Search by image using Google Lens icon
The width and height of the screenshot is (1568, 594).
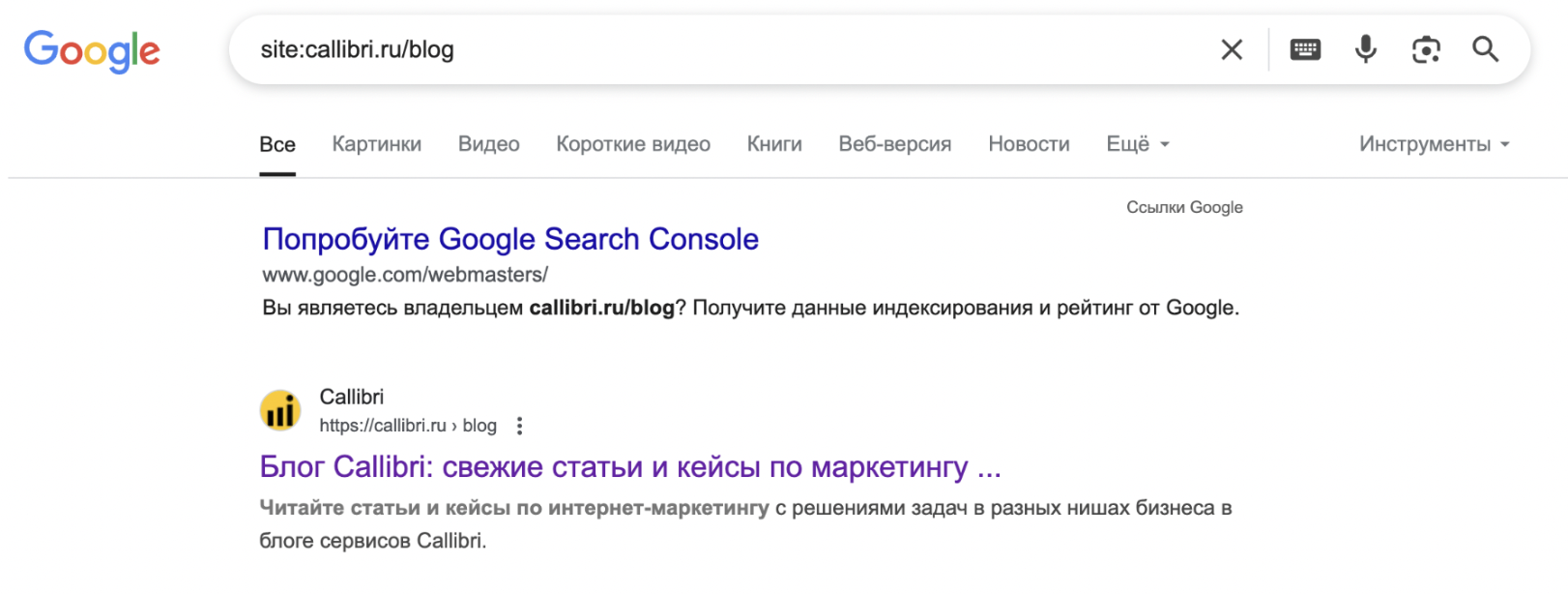(x=1426, y=49)
